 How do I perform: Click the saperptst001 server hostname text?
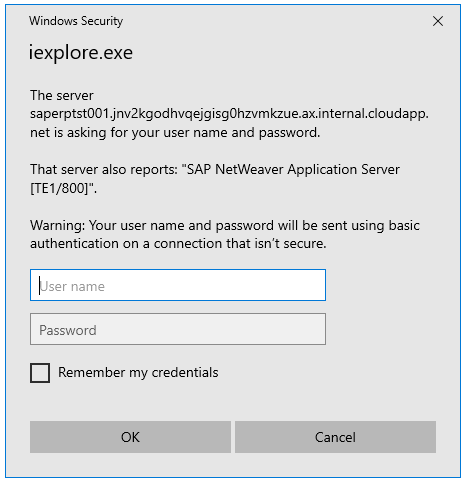click(229, 114)
